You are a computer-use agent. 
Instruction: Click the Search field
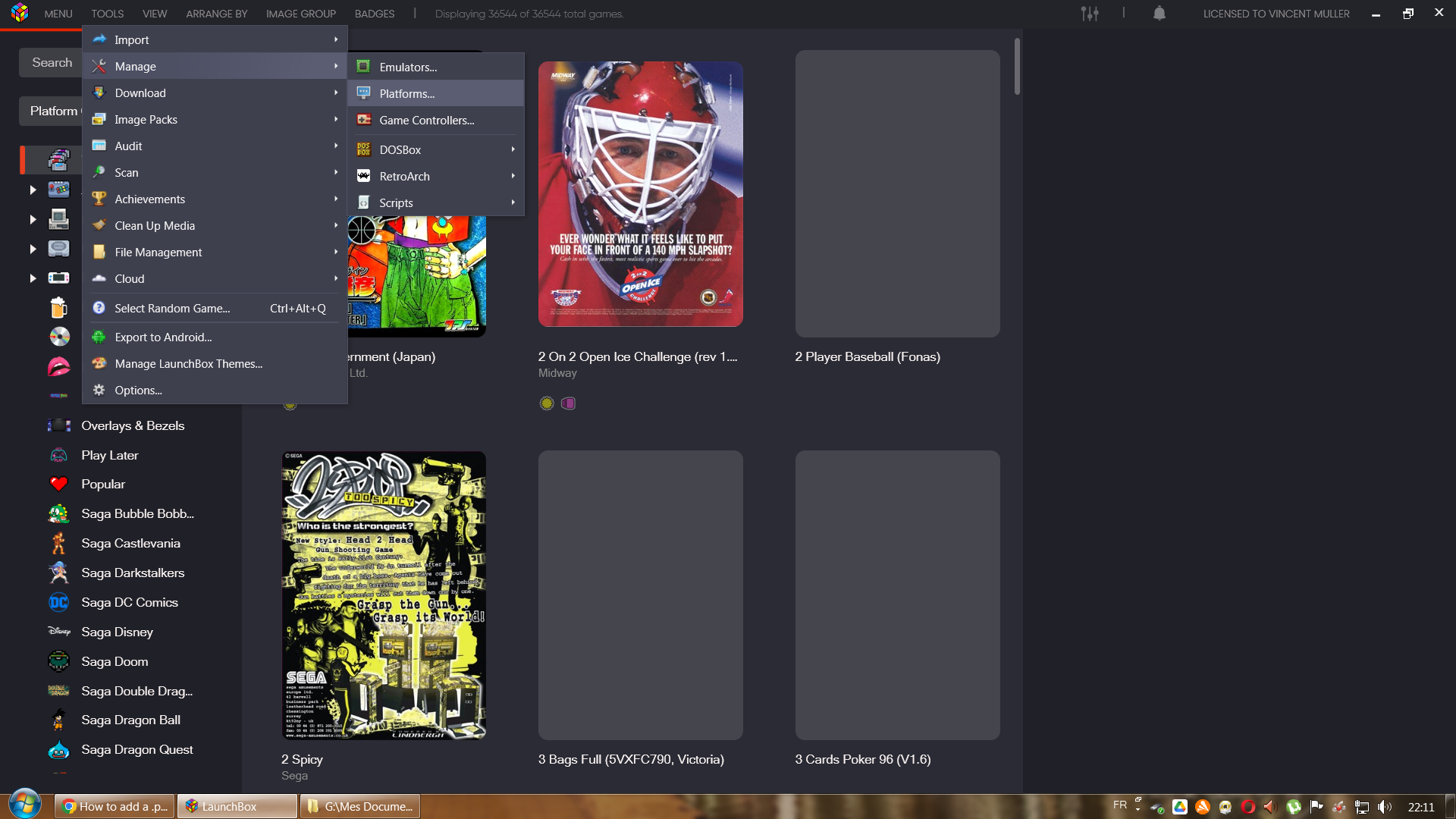51,63
